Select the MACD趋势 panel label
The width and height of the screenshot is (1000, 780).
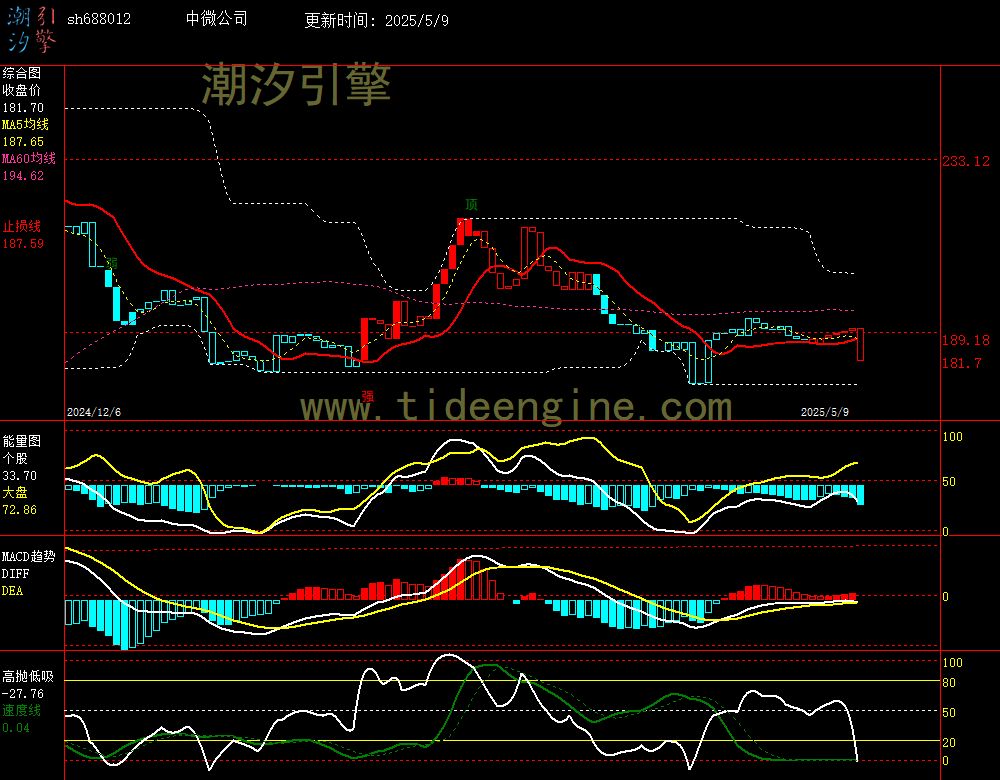(x=29, y=556)
